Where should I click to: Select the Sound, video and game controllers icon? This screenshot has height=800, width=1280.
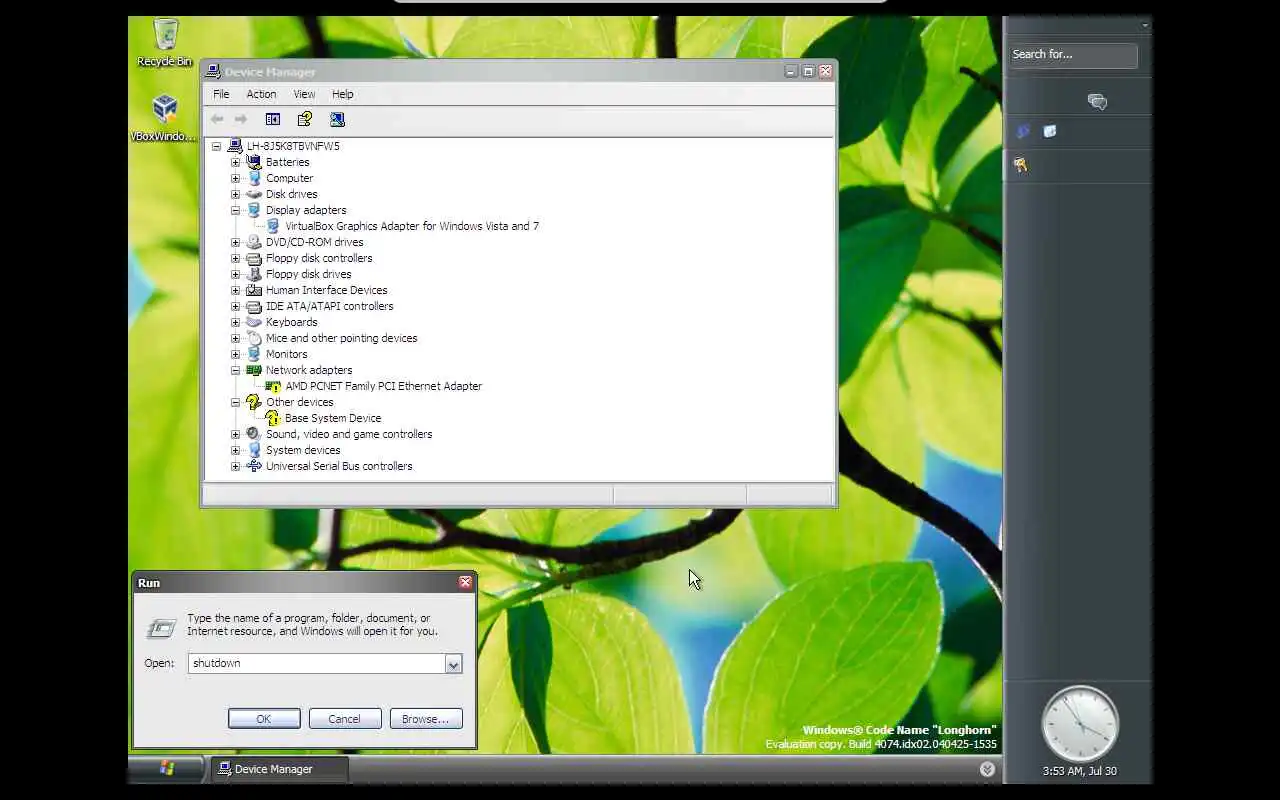point(254,434)
